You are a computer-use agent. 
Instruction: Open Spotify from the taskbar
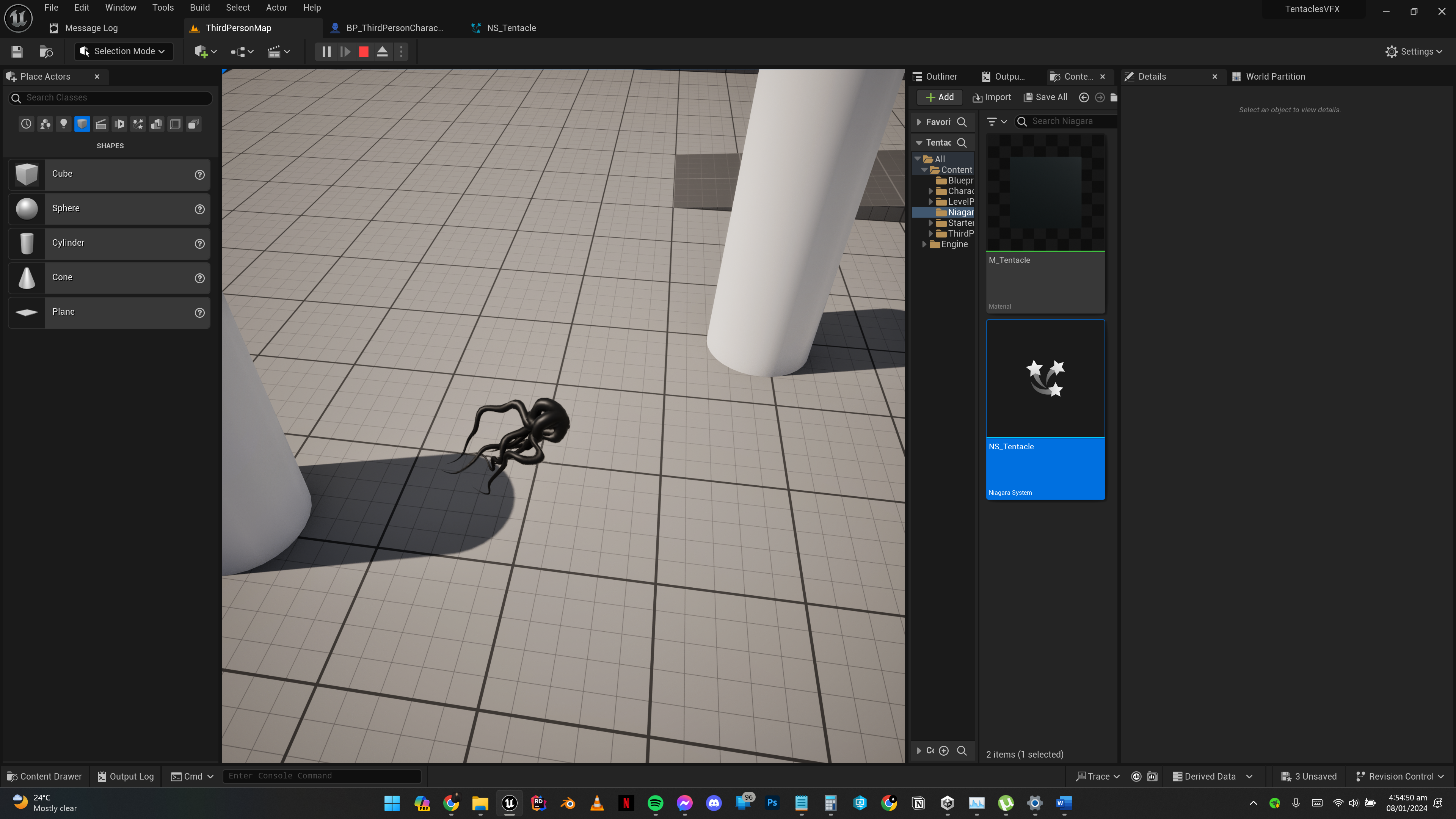click(655, 803)
